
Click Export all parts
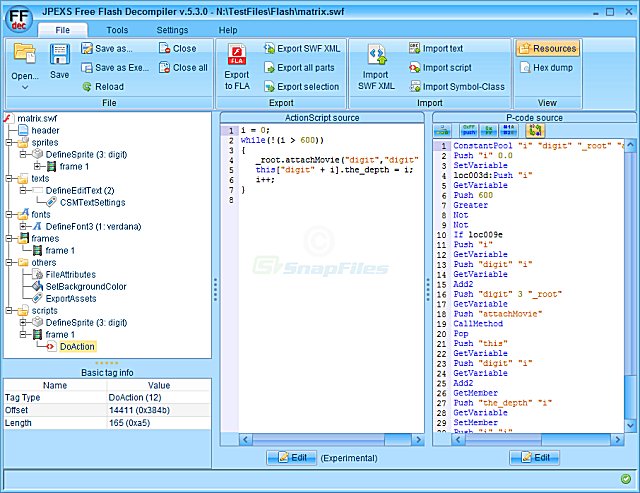tap(299, 67)
